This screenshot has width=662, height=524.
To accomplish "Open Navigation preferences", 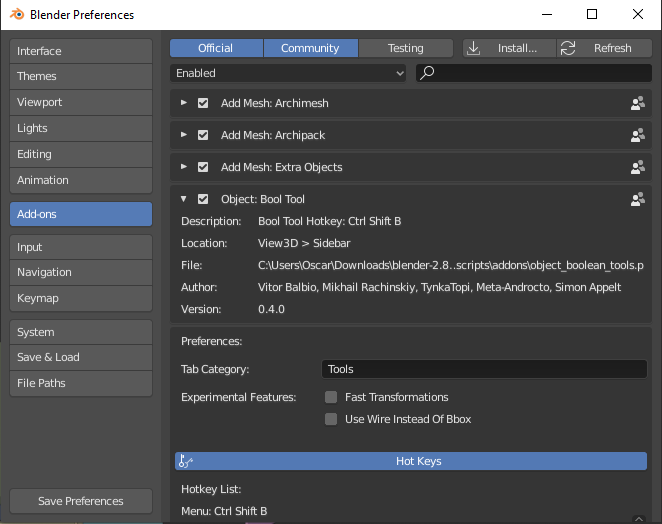I will [81, 272].
